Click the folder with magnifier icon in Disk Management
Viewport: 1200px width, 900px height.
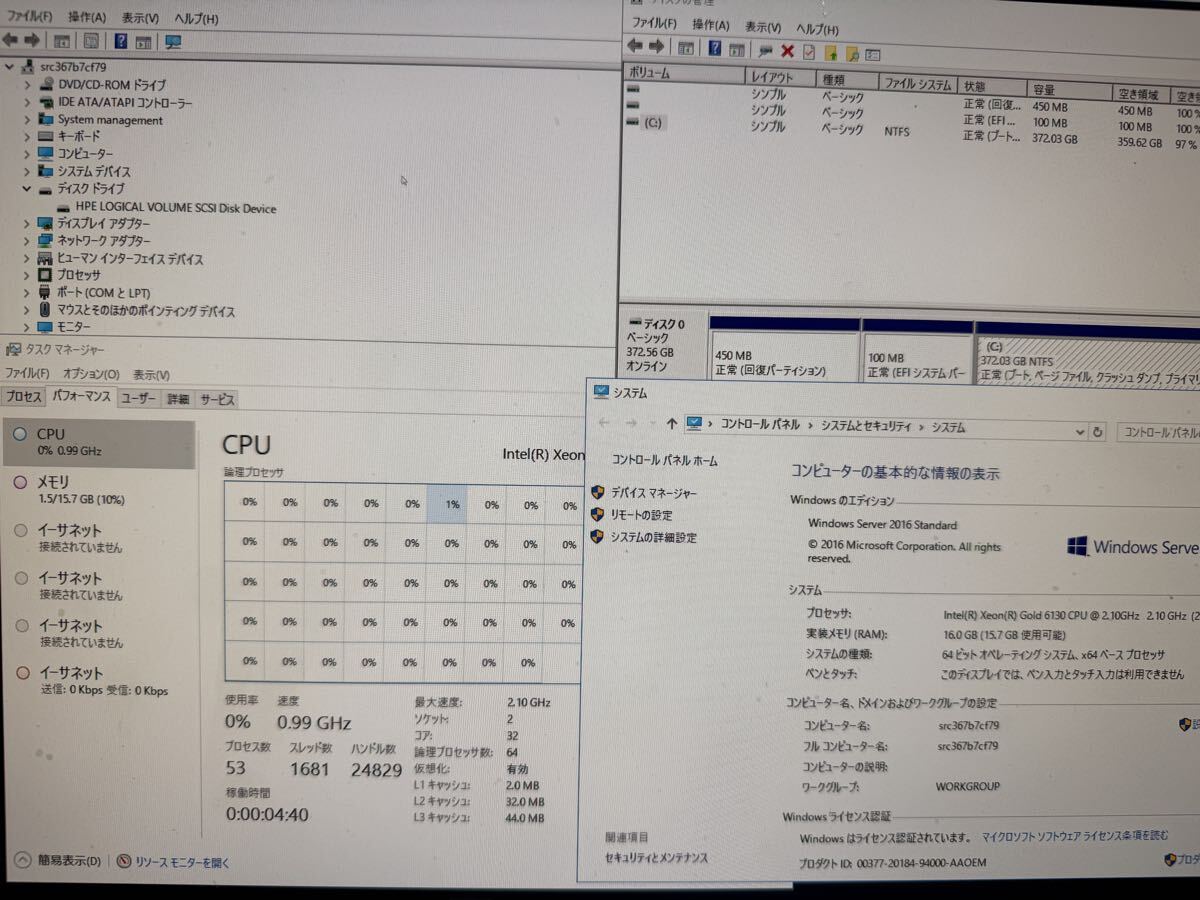point(852,53)
